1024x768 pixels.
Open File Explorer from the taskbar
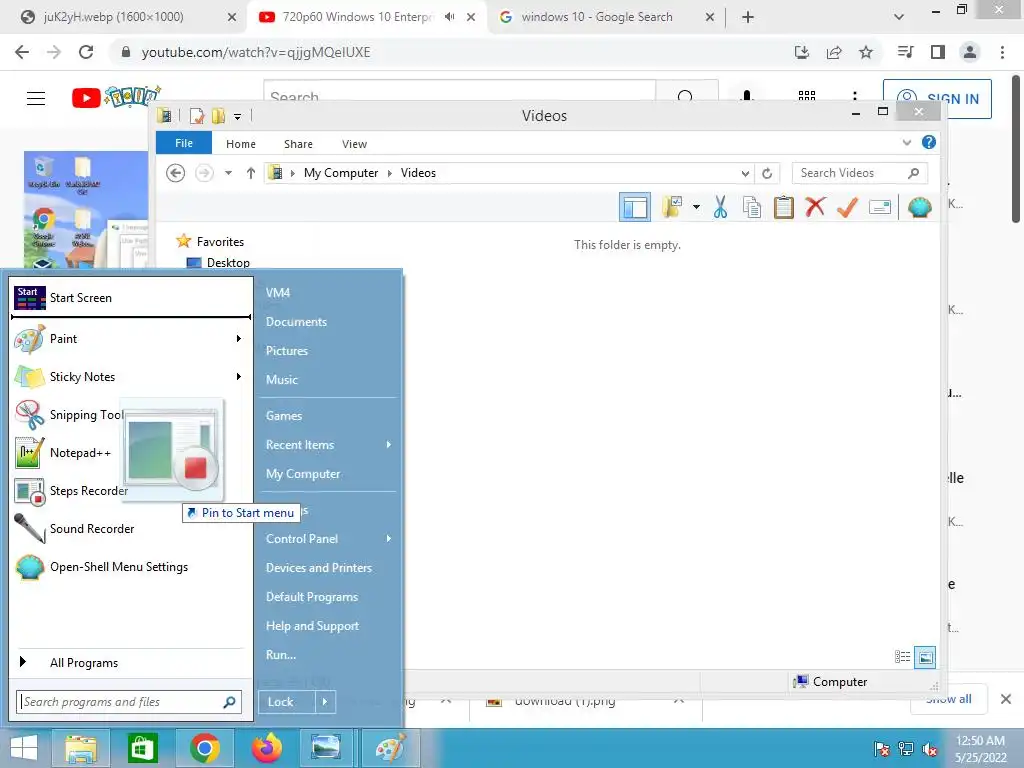tap(80, 748)
